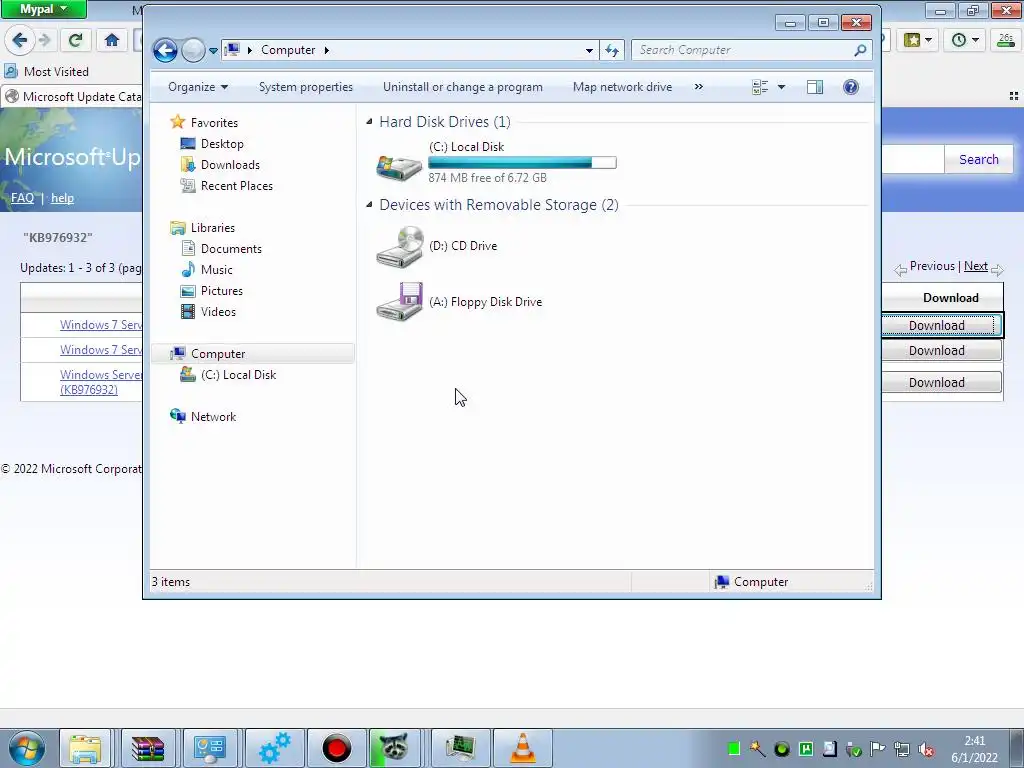Open Windows Start menu
Viewport: 1024px width, 768px height.
27,748
